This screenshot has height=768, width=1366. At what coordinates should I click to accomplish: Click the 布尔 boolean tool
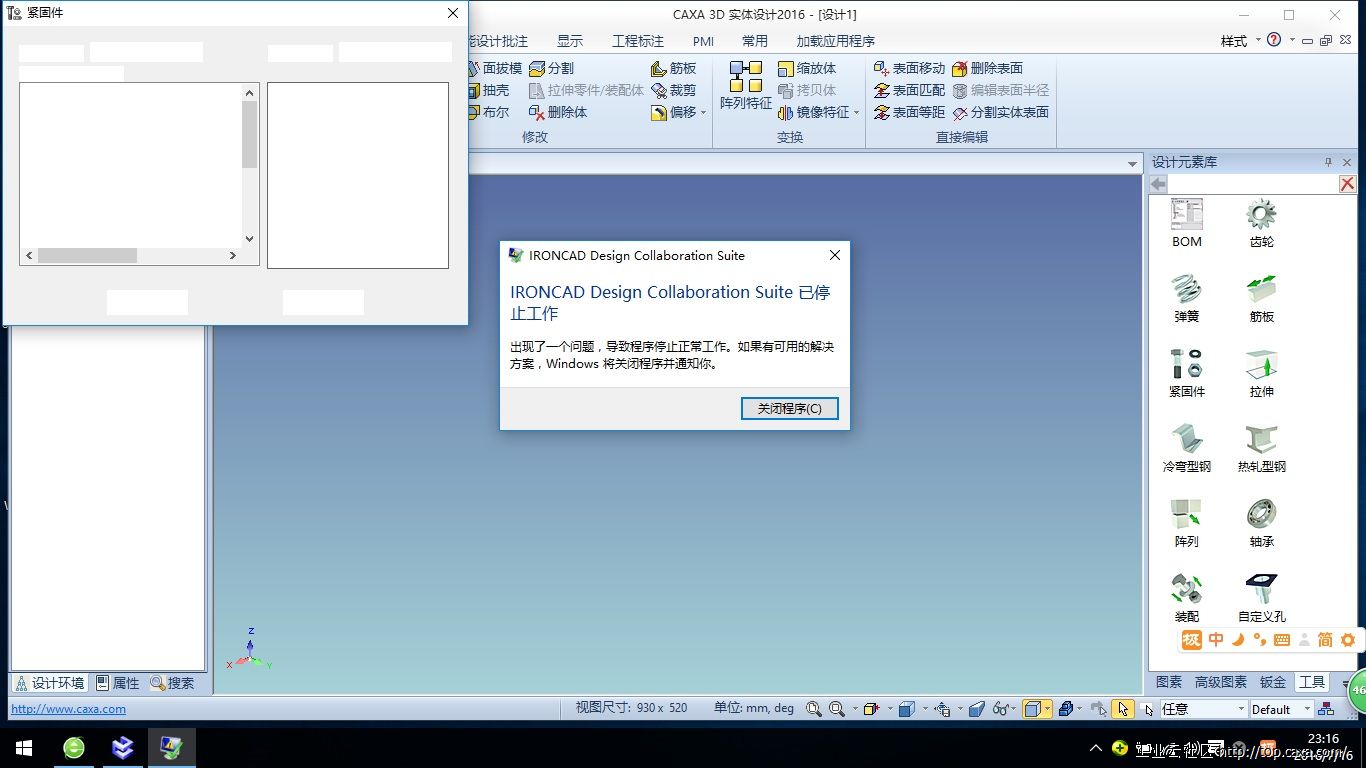(488, 112)
